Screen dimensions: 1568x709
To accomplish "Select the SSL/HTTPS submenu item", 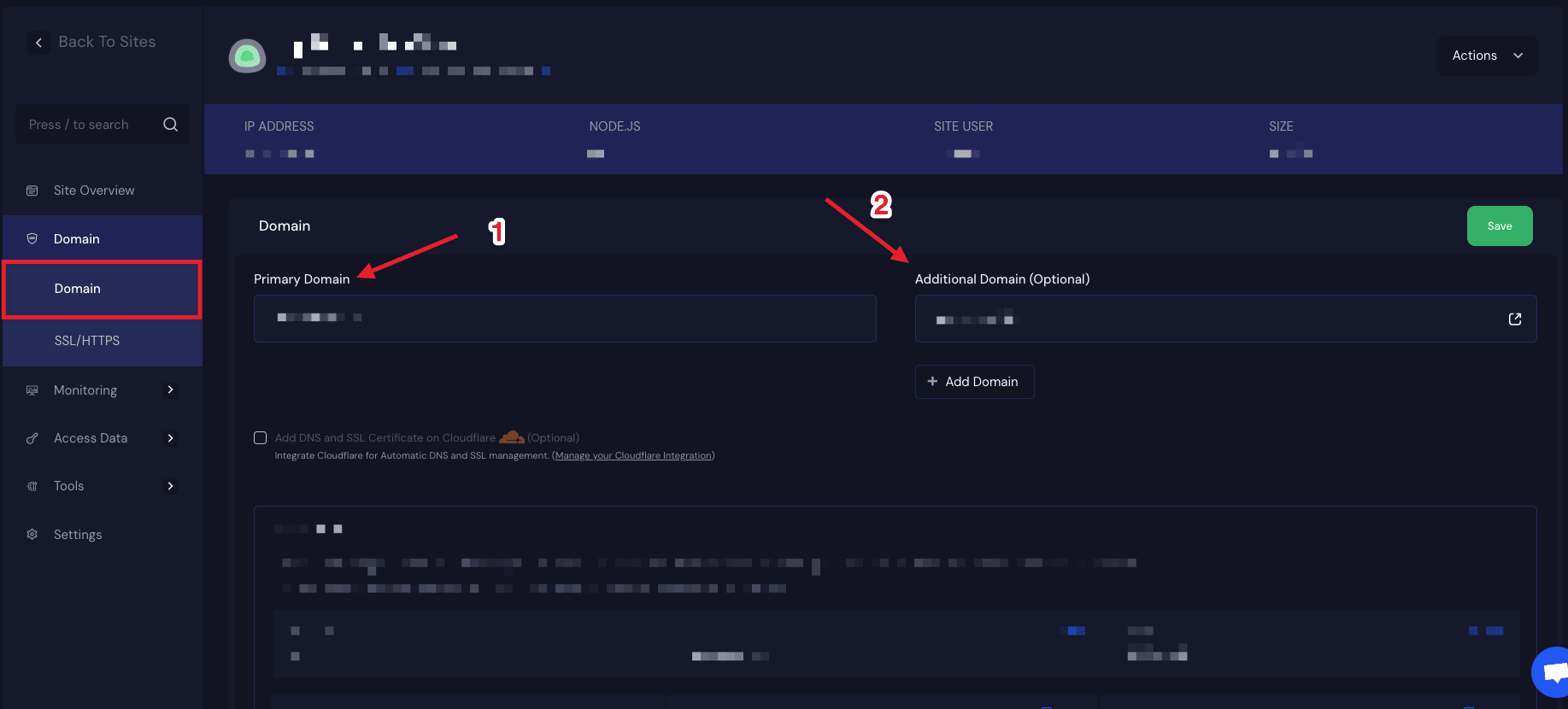I will point(87,341).
